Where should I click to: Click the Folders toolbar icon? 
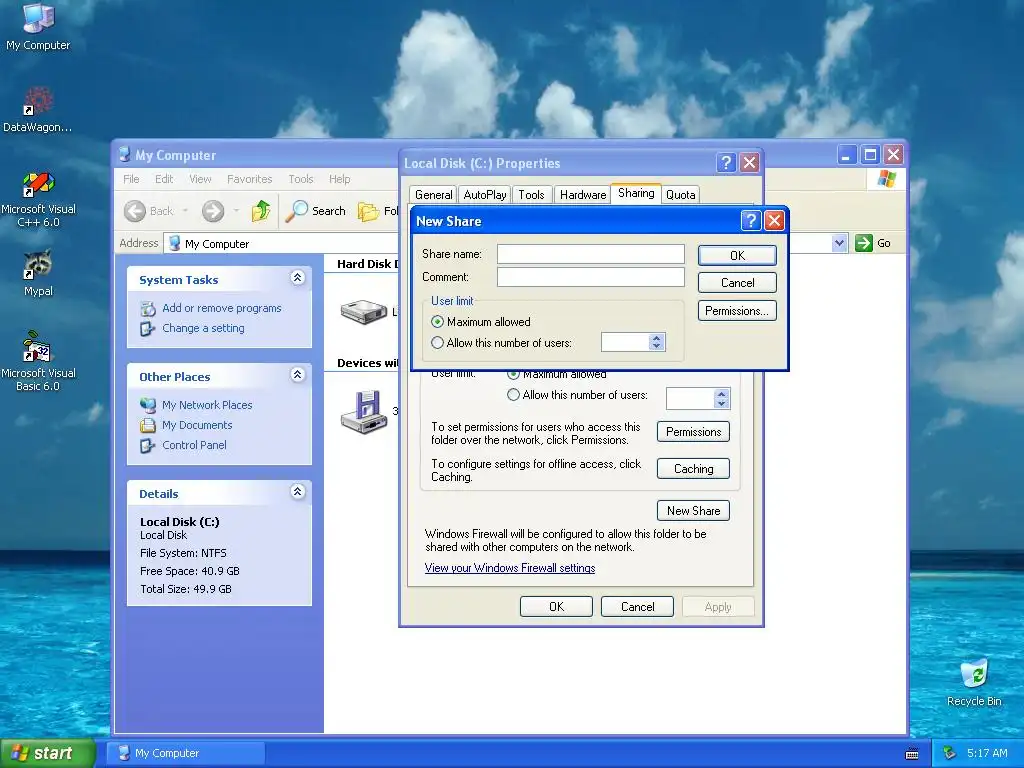[368, 211]
